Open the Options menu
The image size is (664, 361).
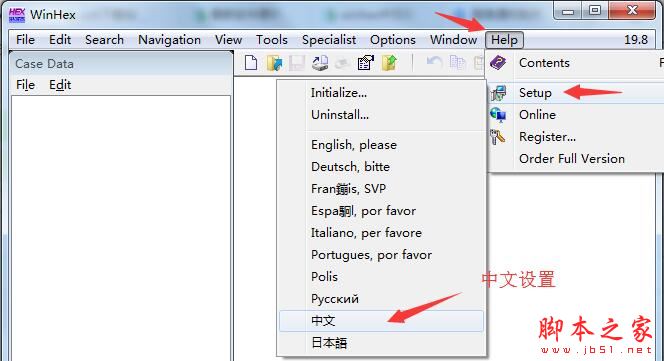(x=393, y=40)
